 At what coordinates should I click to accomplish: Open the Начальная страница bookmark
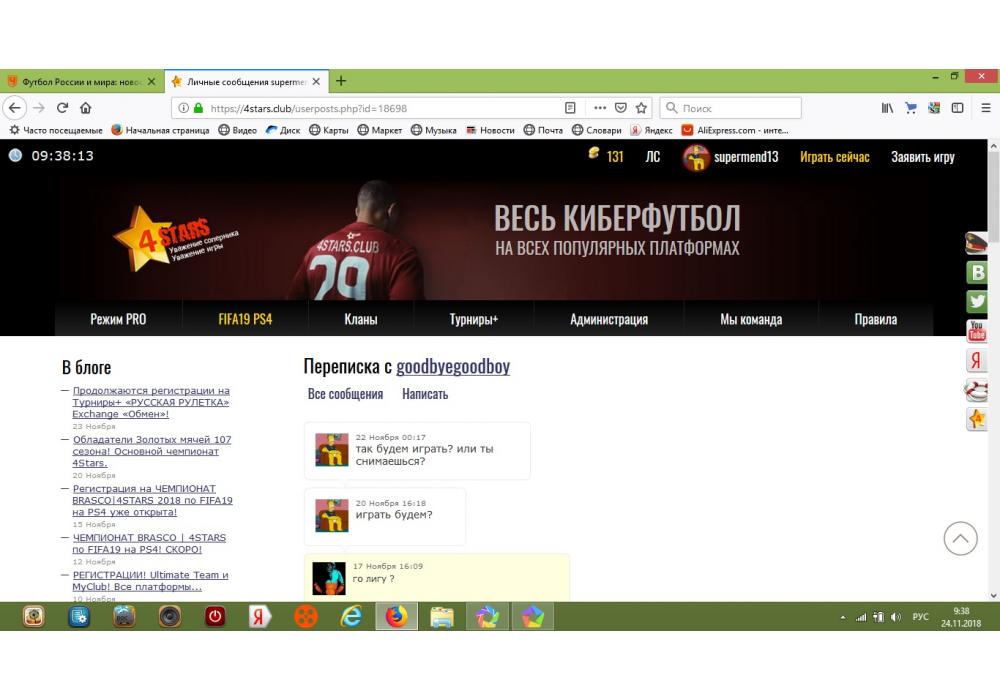pos(161,130)
